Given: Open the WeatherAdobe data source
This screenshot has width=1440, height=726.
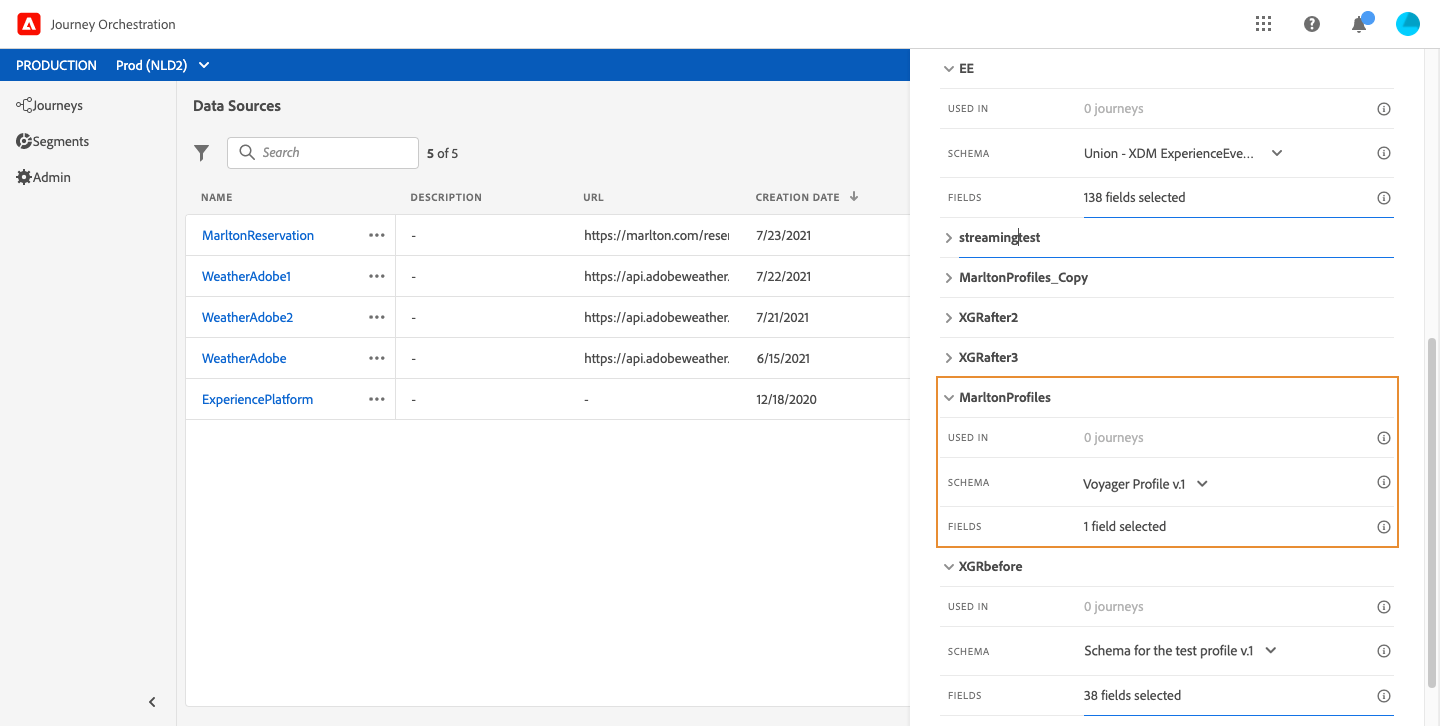Looking at the screenshot, I should click(x=244, y=358).
